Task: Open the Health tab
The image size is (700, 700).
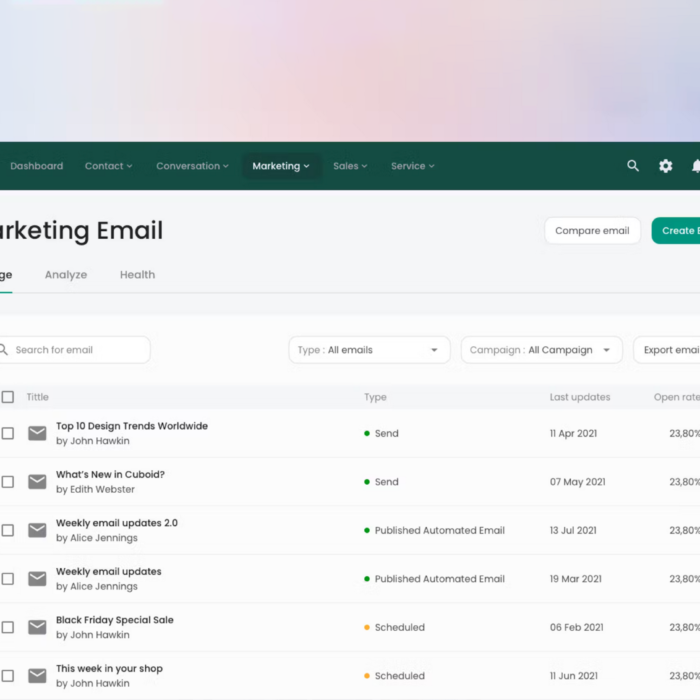Action: pos(137,275)
